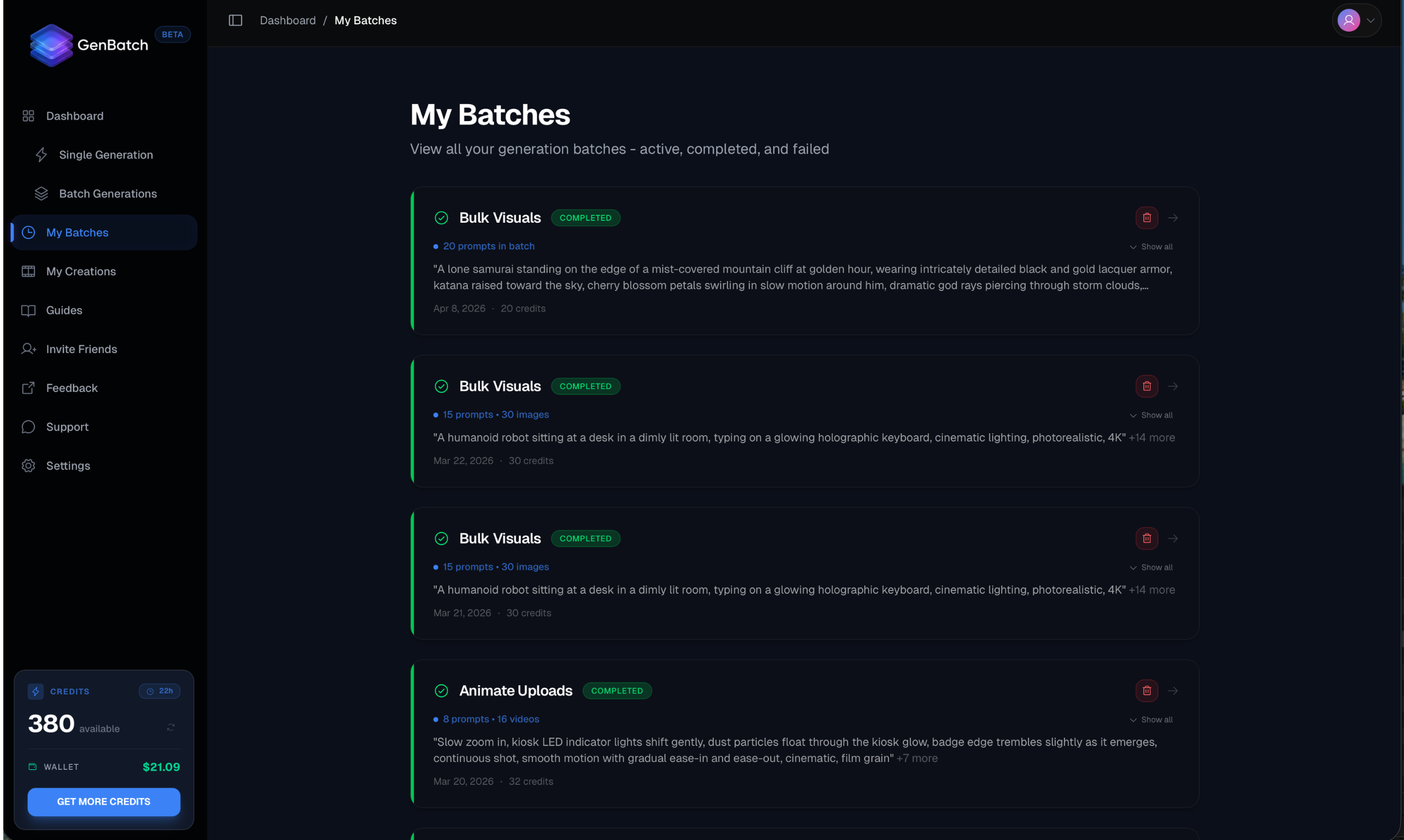
Task: Click the BETA badge
Action: tap(172, 34)
